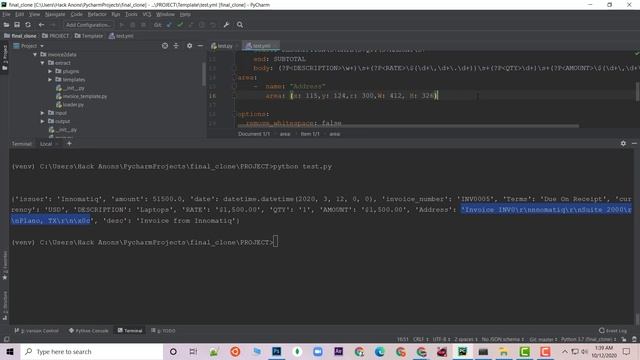640x360 pixels.
Task: Click the Git update project icon
Action: coord(169,25)
